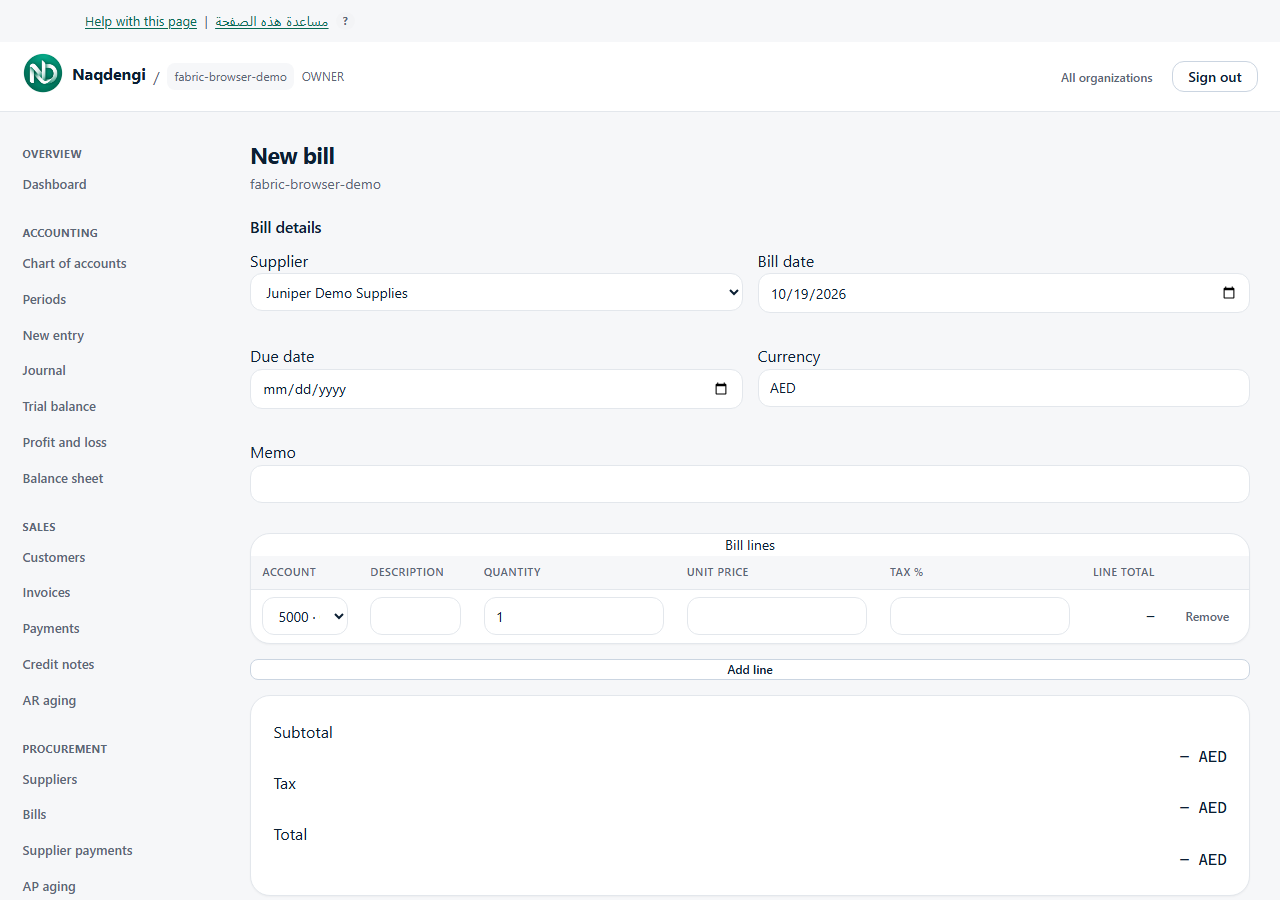The height and width of the screenshot is (900, 1280).
Task: View the AP aging report
Action: pyautogui.click(x=49, y=886)
